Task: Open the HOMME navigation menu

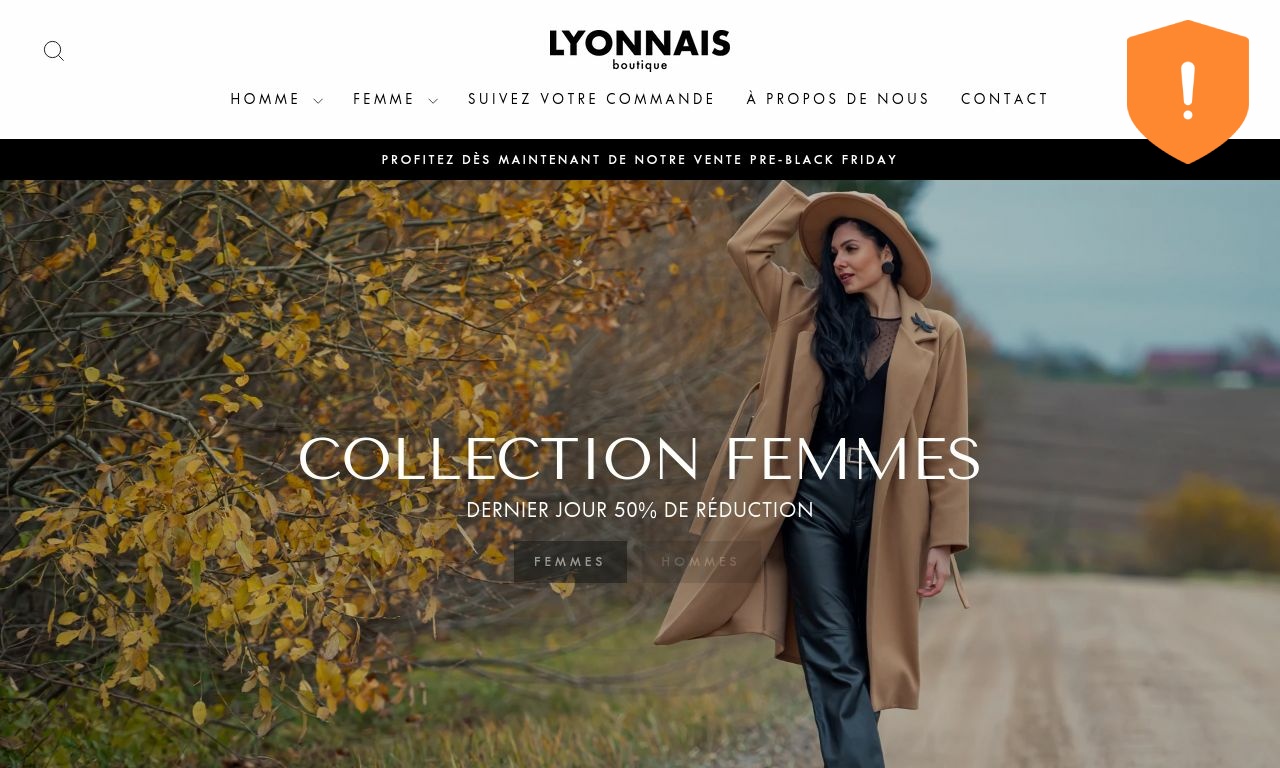Action: (x=266, y=99)
